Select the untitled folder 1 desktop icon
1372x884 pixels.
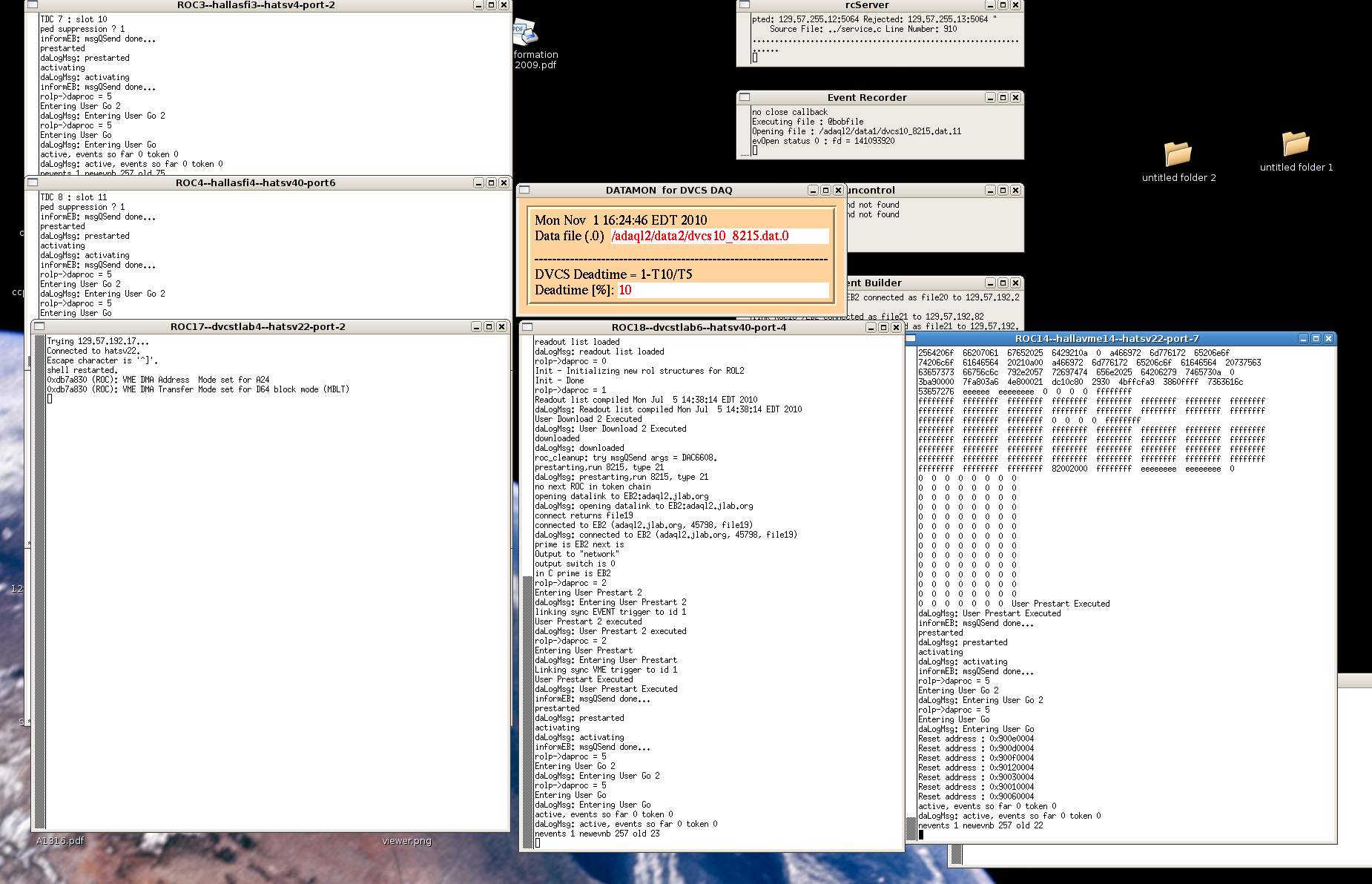coord(1296,152)
